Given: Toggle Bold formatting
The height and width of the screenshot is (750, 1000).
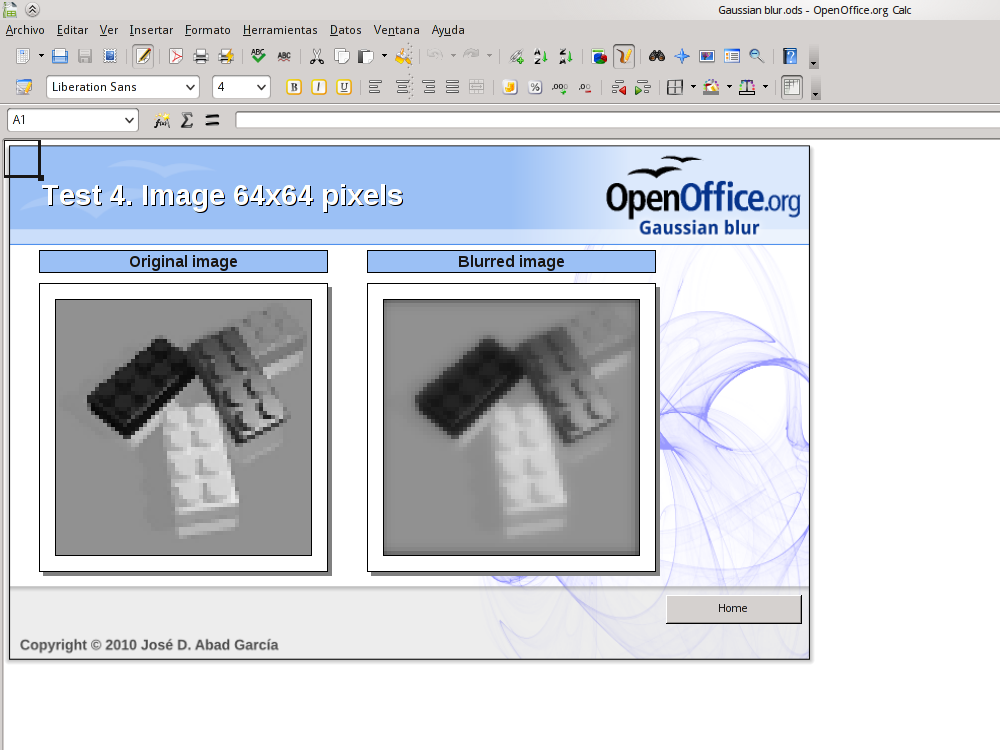Looking at the screenshot, I should point(294,87).
